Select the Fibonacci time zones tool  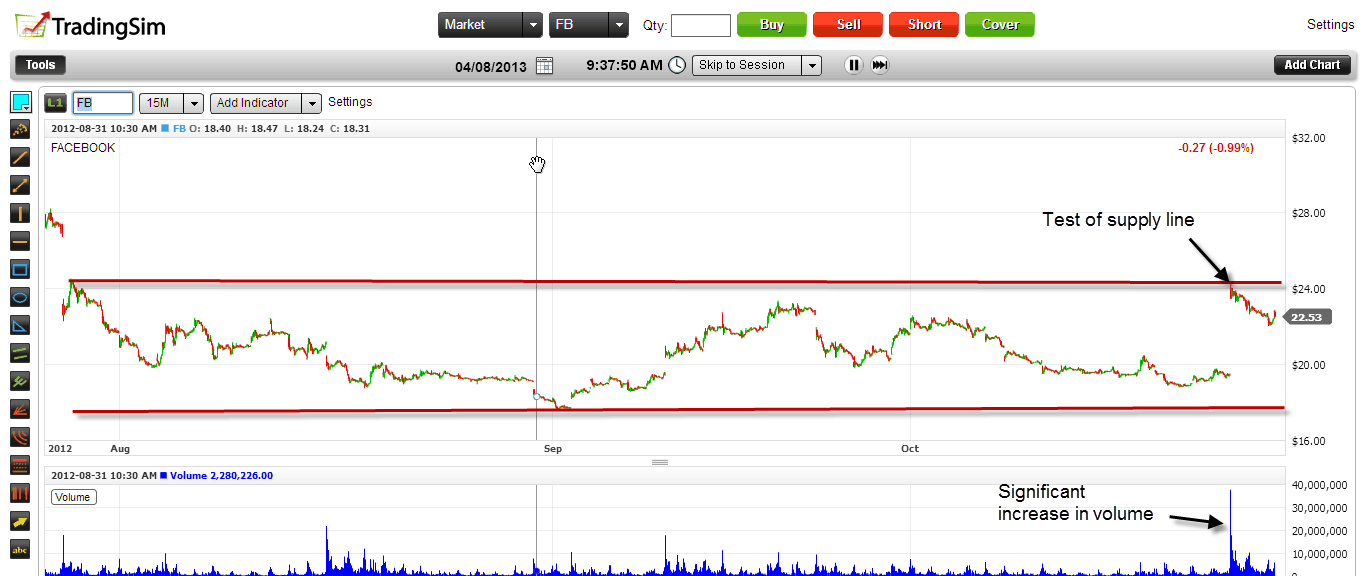pos(20,493)
